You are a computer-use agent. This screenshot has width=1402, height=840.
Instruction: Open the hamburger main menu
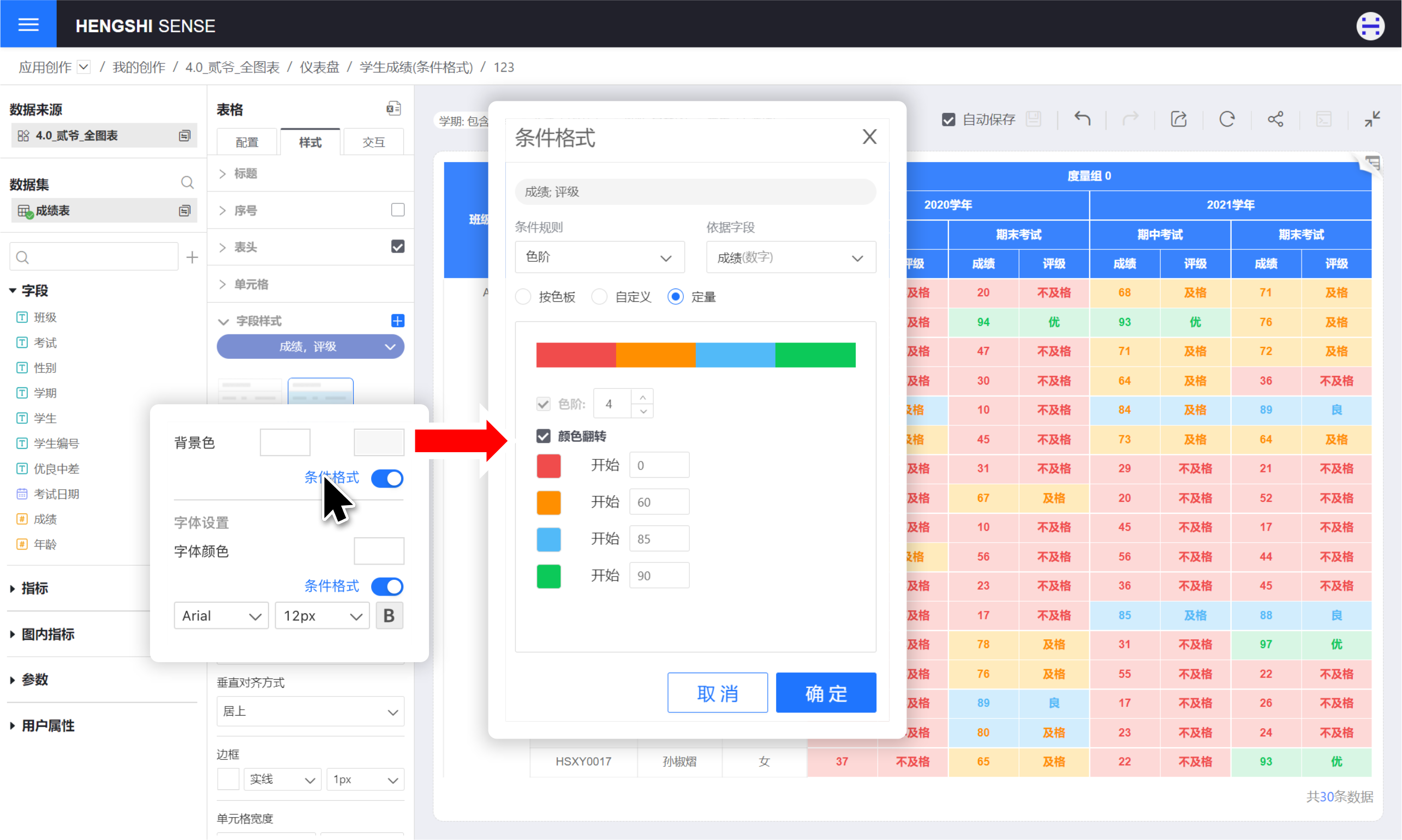coord(28,25)
